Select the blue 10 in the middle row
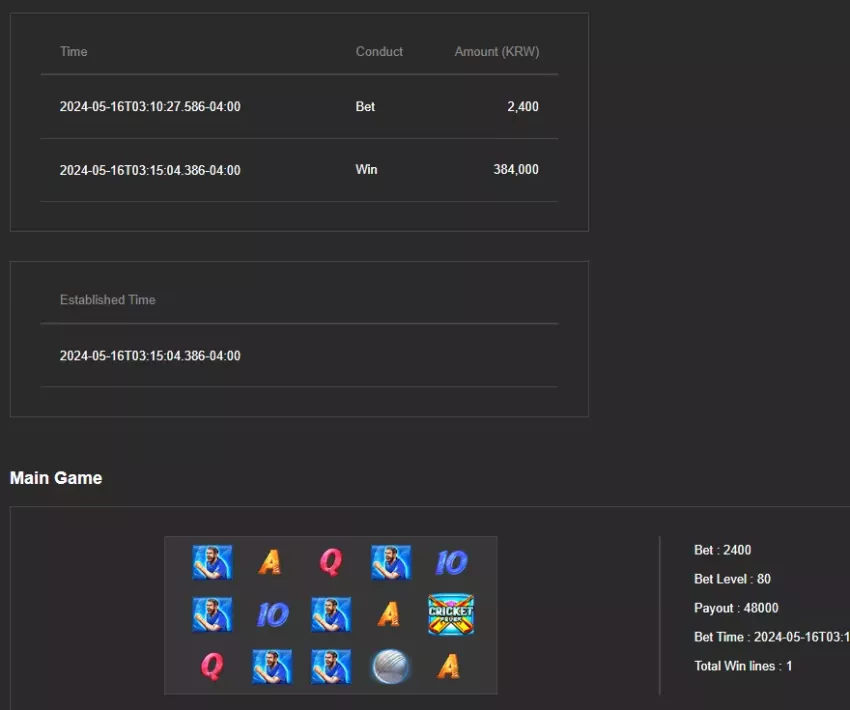This screenshot has height=710, width=850. point(272,614)
